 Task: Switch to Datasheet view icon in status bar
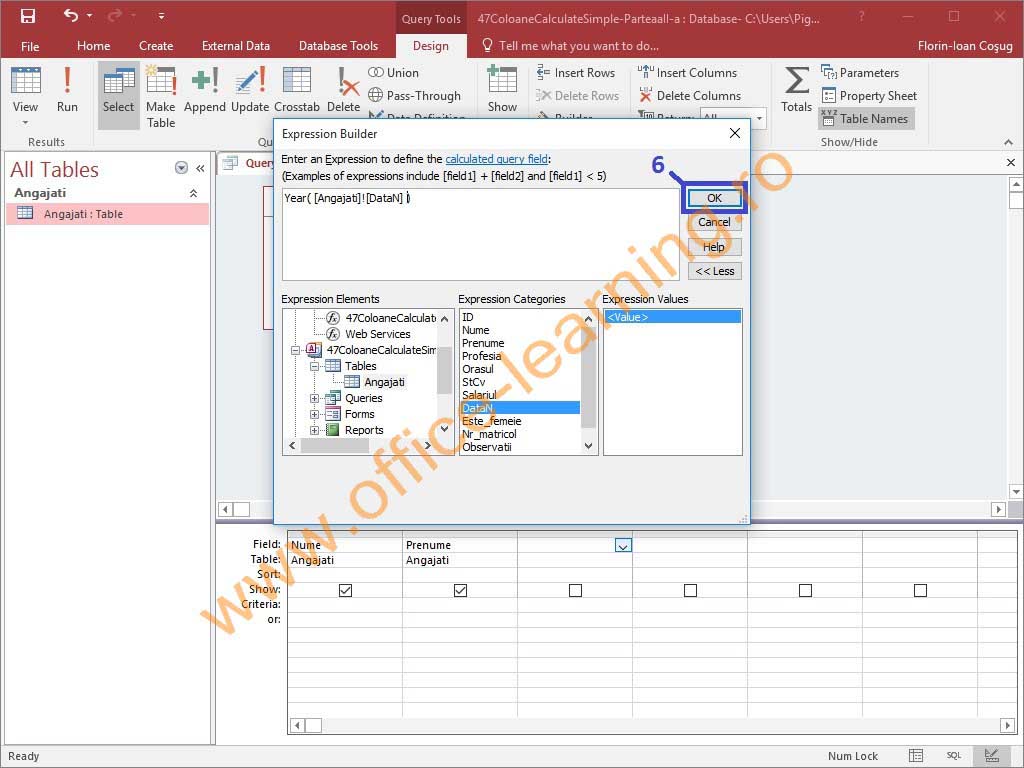pos(916,756)
